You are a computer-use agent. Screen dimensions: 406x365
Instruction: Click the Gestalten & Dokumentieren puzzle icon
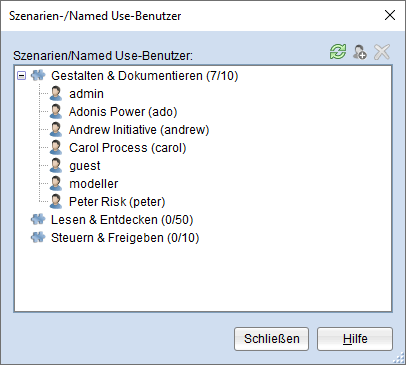pos(38,76)
